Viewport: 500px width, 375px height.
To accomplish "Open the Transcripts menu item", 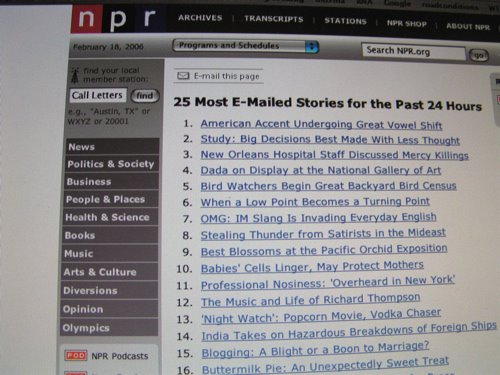I will tap(273, 19).
